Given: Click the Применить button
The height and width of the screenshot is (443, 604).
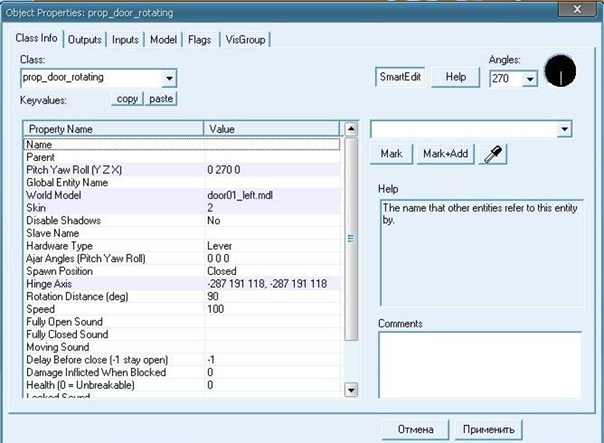Looking at the screenshot, I should (x=488, y=430).
